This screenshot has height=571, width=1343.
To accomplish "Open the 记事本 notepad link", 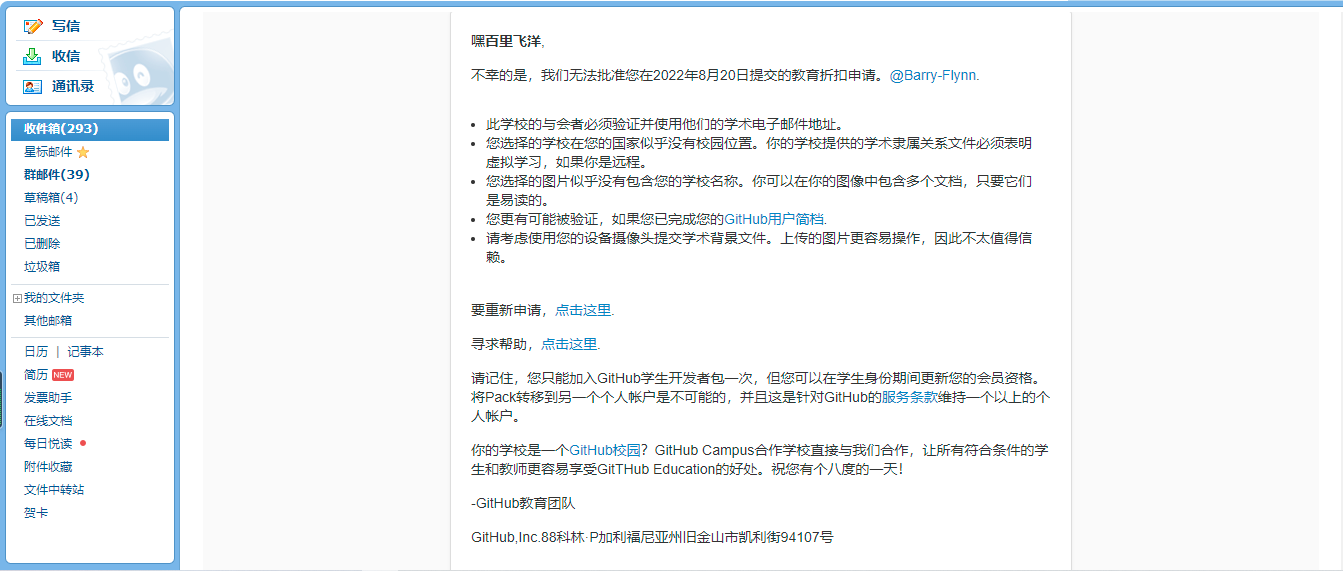I will pos(86,352).
